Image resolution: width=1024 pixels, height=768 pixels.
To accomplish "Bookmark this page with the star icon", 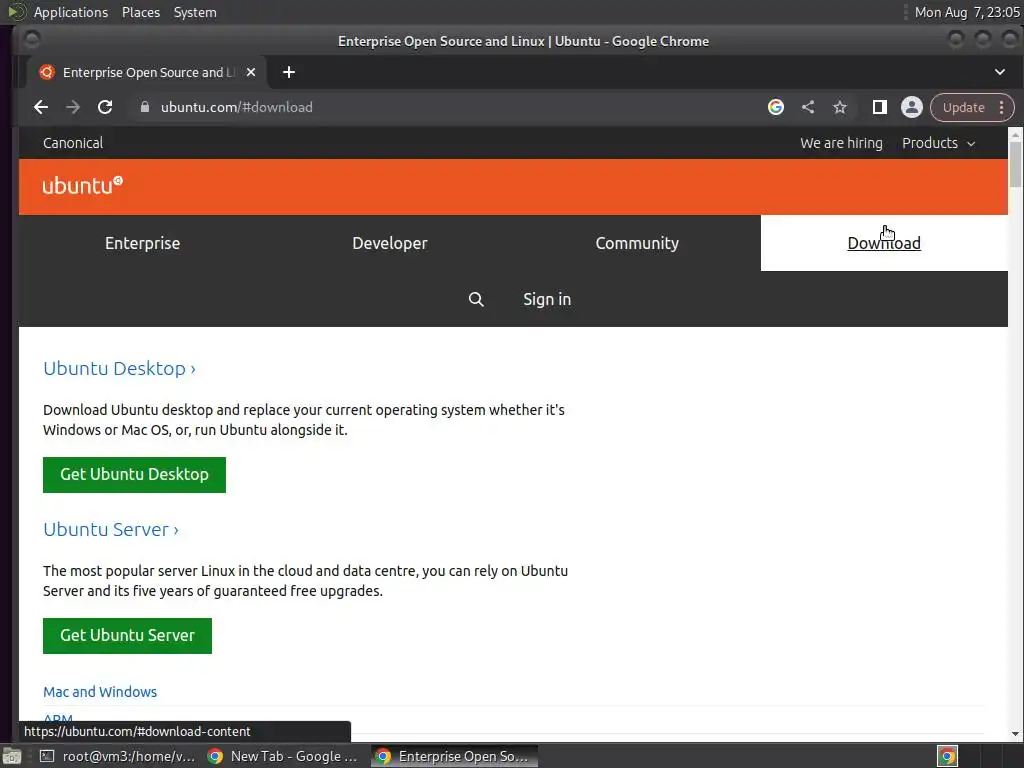I will tap(840, 107).
